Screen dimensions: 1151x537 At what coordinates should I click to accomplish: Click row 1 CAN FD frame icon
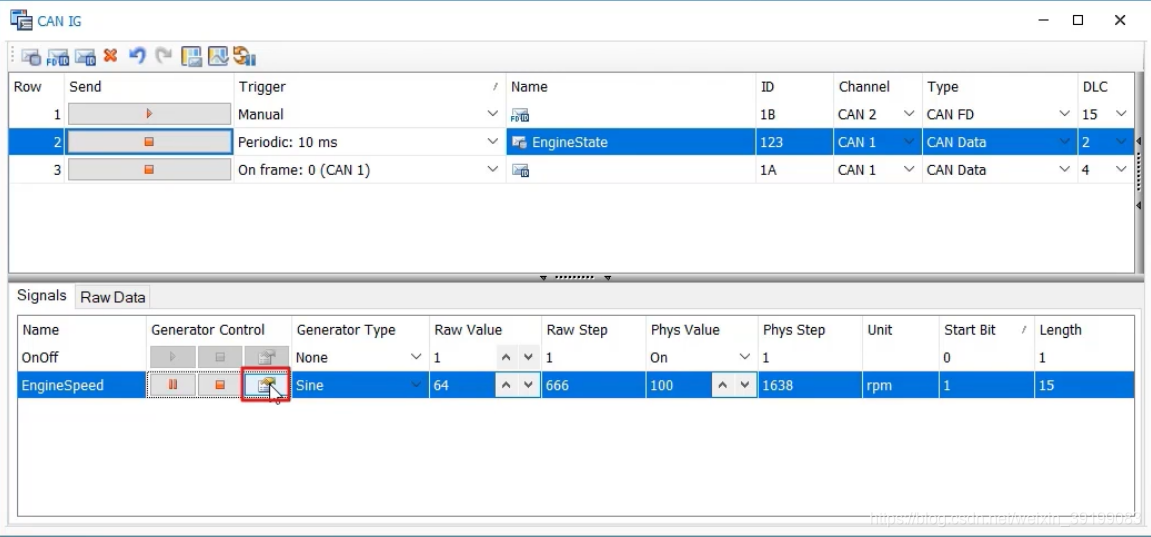[520, 115]
